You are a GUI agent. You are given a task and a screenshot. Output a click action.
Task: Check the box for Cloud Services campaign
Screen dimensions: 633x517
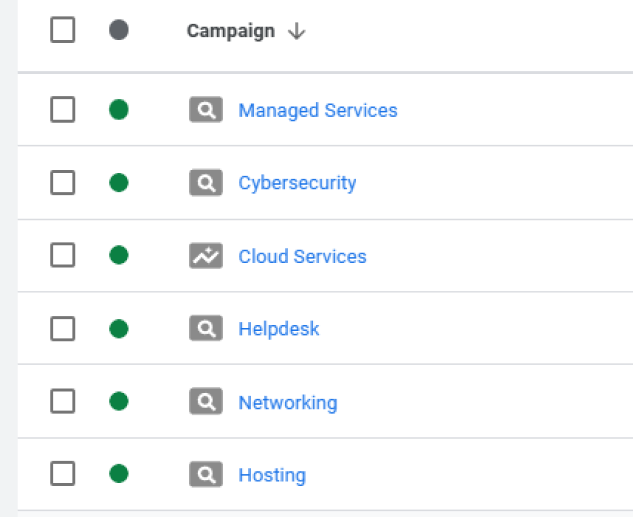coord(63,256)
